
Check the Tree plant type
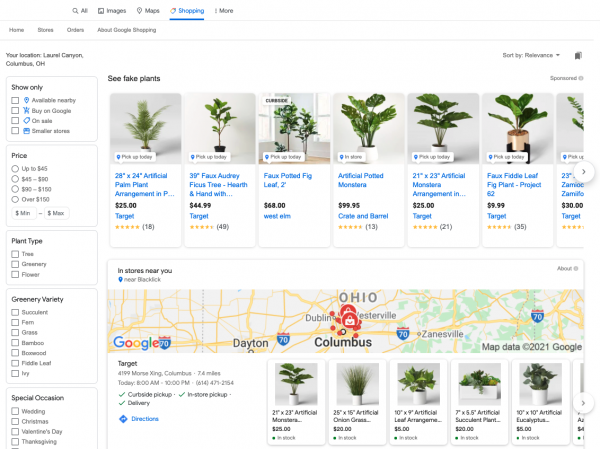point(15,254)
